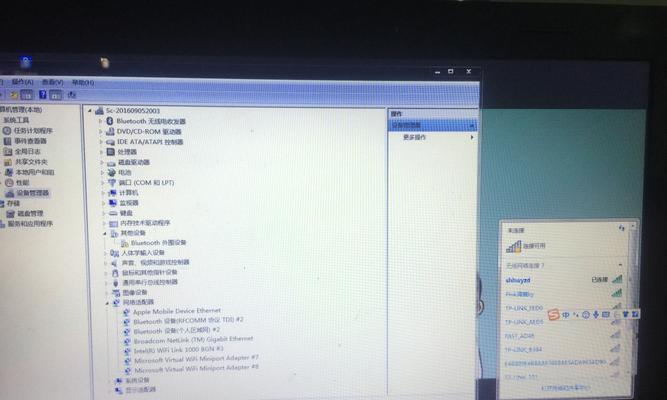667x400 pixels.
Task: Expand the DVD/CD-ROM 驱动器 node
Action: tap(101, 132)
